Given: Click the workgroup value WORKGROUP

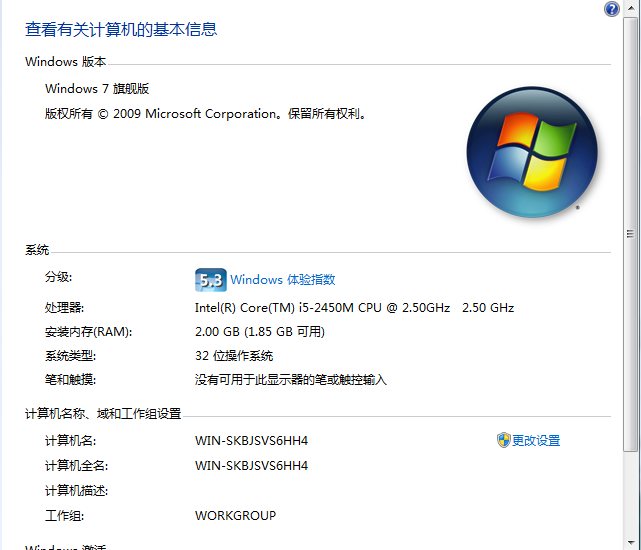Looking at the screenshot, I should coord(235,516).
